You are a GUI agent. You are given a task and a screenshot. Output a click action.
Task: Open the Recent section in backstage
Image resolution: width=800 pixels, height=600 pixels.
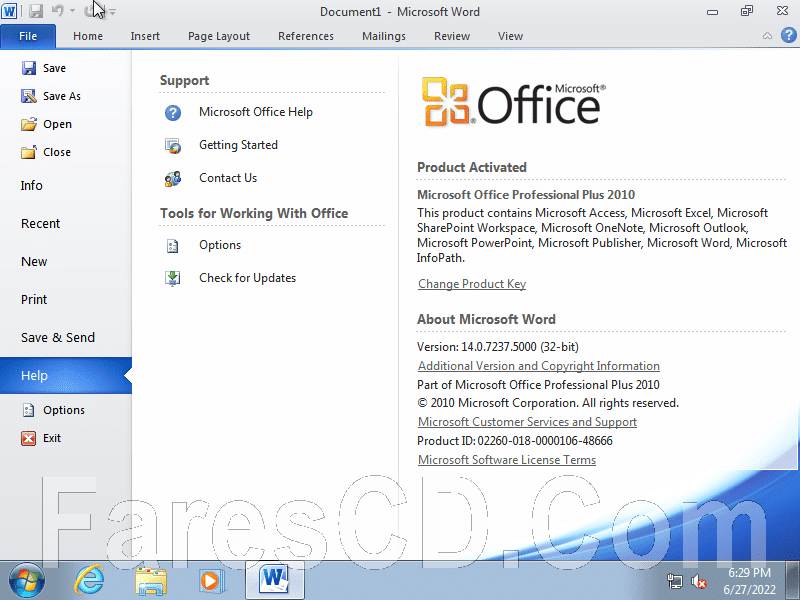click(x=40, y=223)
